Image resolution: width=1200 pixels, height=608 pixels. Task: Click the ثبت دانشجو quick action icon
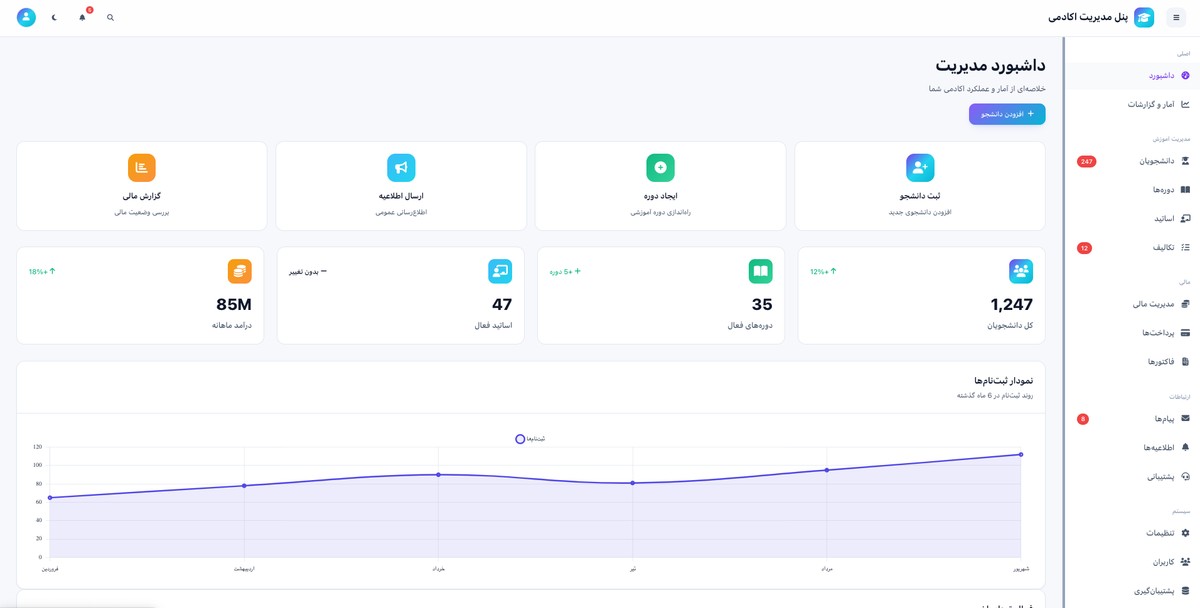click(920, 167)
